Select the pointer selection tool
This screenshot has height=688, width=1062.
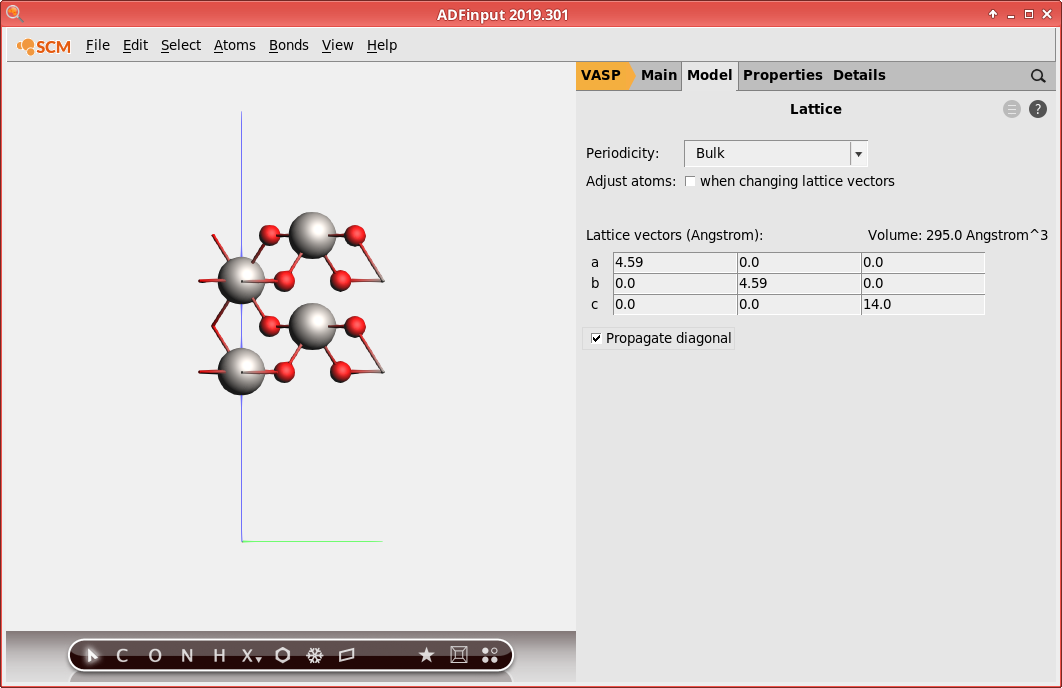pos(92,655)
